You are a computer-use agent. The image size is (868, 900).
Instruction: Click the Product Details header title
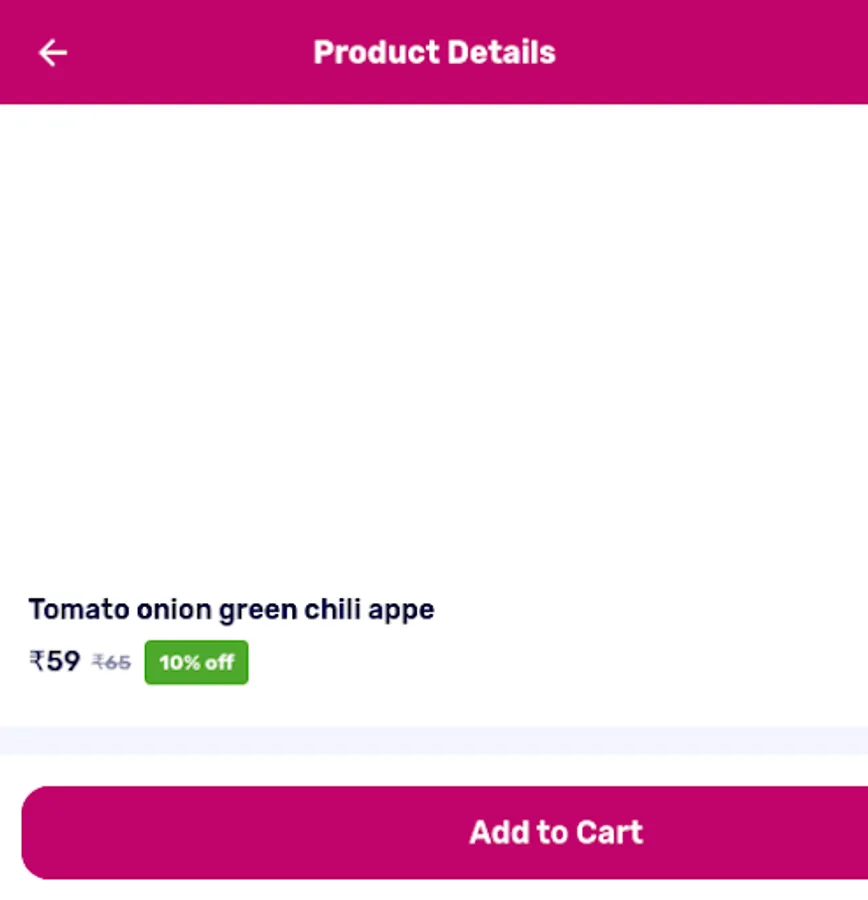point(434,52)
